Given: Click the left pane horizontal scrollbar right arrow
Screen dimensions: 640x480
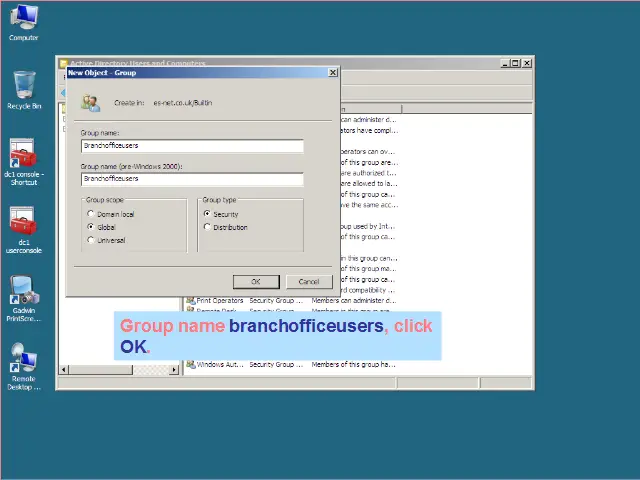Looking at the screenshot, I should coord(174,370).
